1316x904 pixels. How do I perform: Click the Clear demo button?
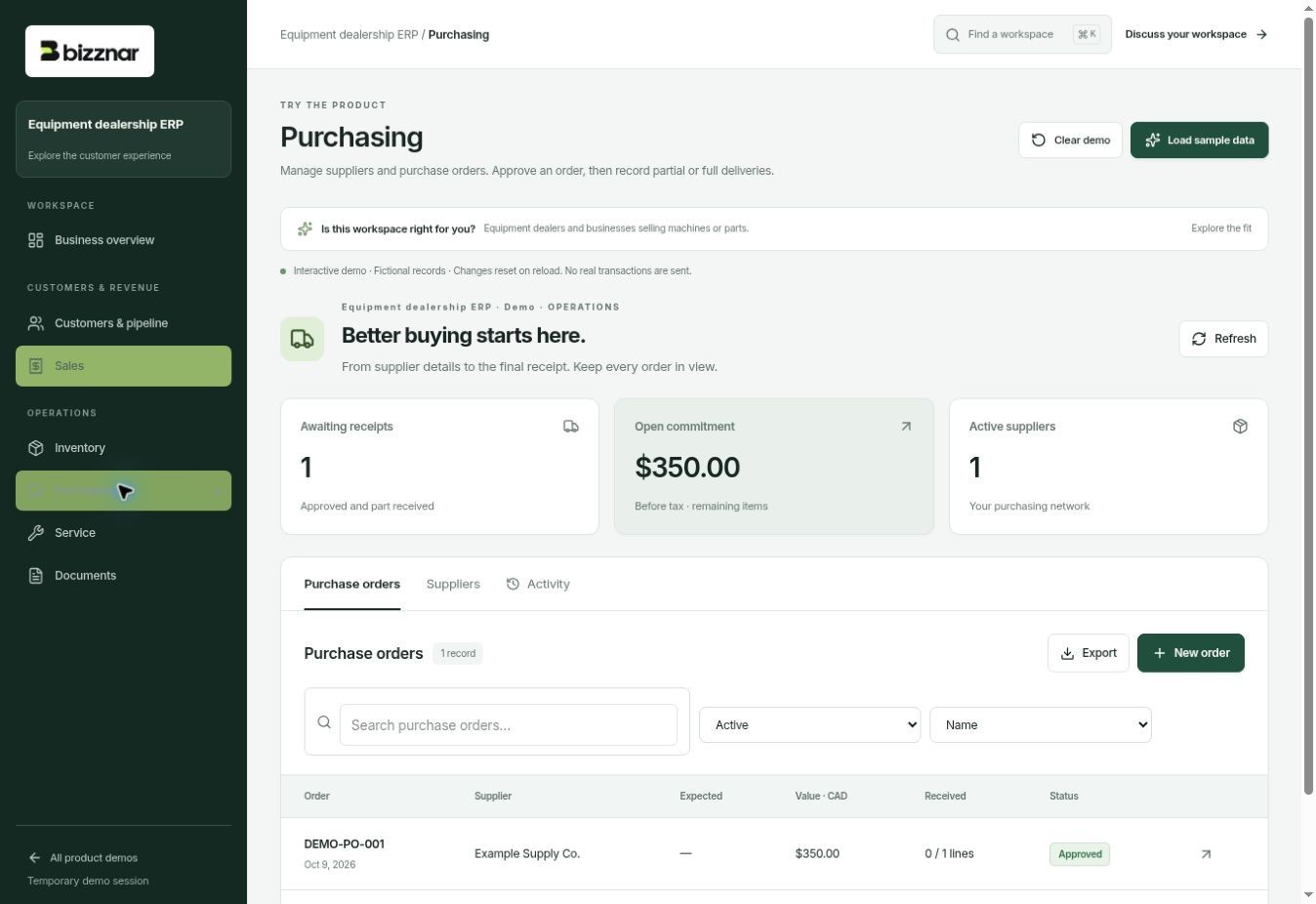pyautogui.click(x=1070, y=140)
